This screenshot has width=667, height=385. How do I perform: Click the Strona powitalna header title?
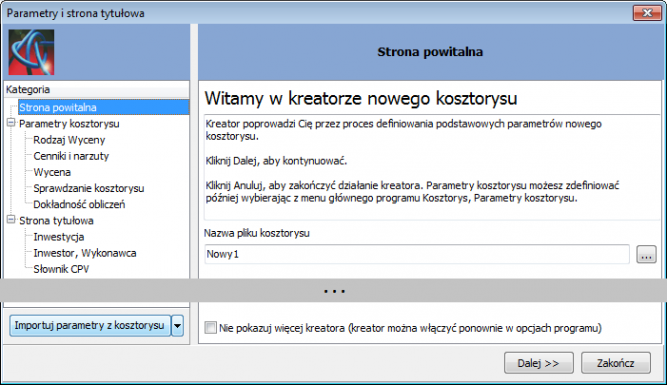[430, 52]
